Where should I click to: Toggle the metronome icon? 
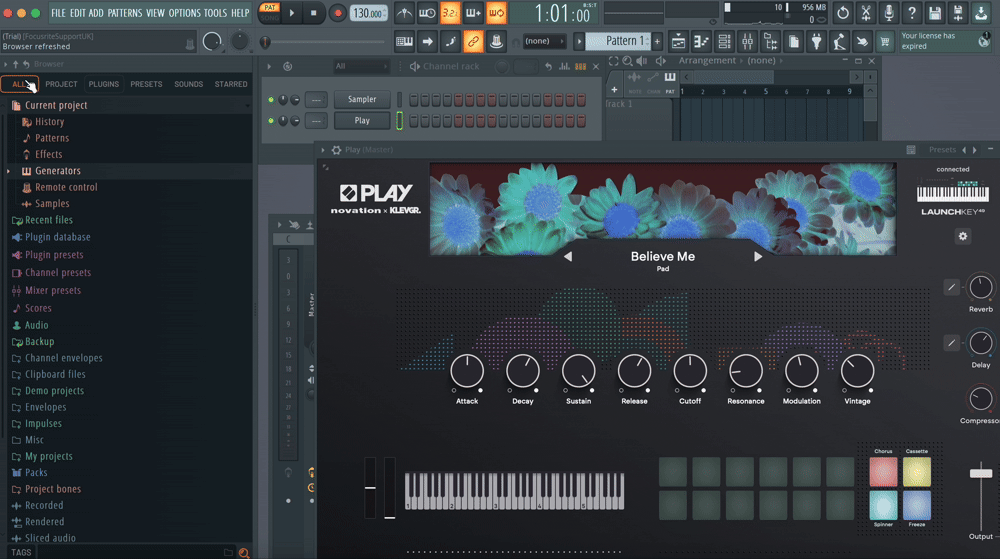[x=404, y=13]
